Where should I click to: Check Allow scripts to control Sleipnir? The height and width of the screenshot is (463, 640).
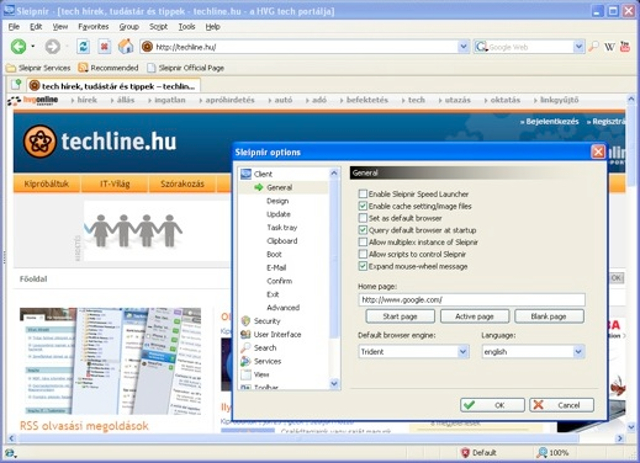pyautogui.click(x=362, y=254)
